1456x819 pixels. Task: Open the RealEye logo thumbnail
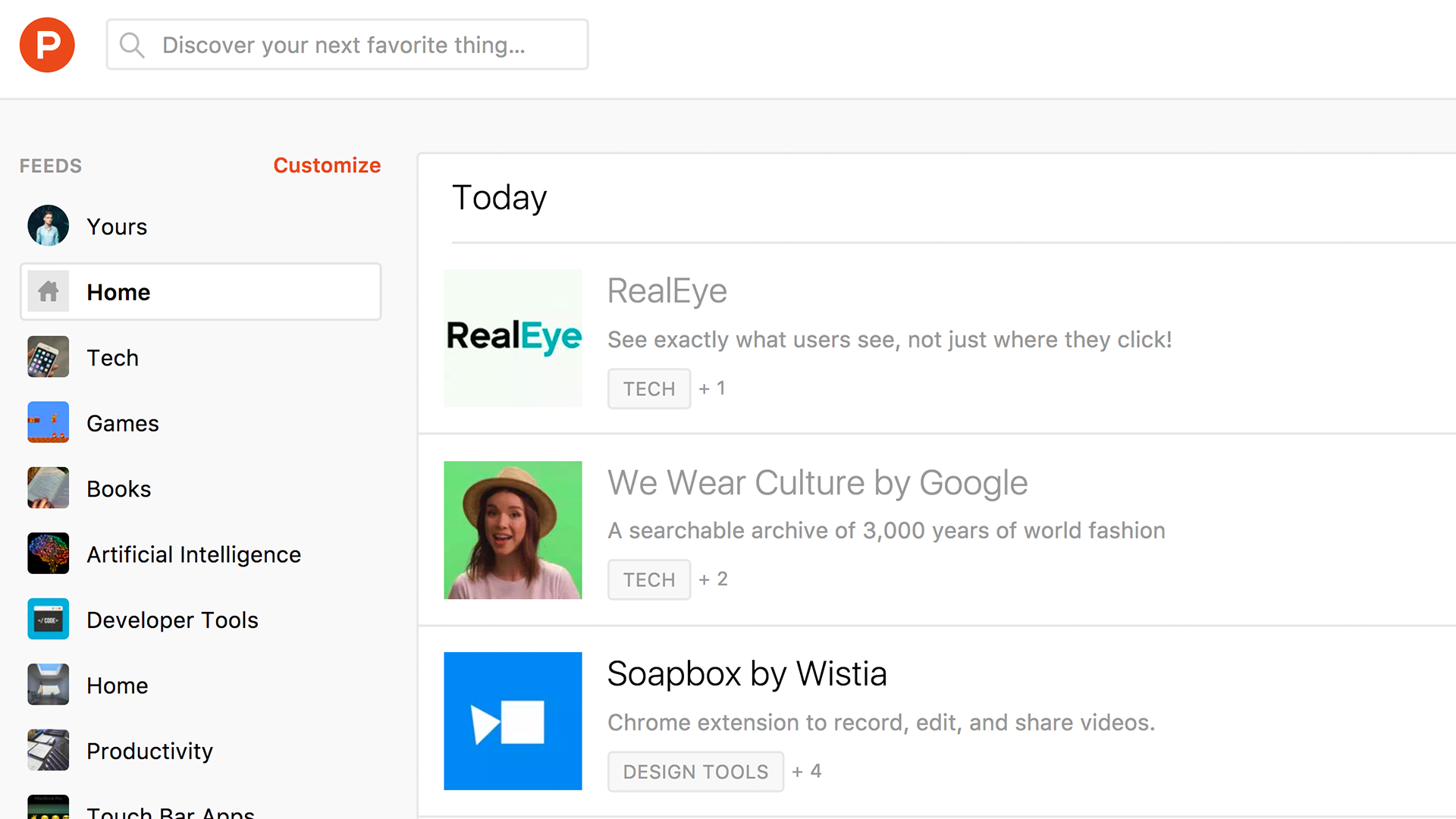coord(513,338)
